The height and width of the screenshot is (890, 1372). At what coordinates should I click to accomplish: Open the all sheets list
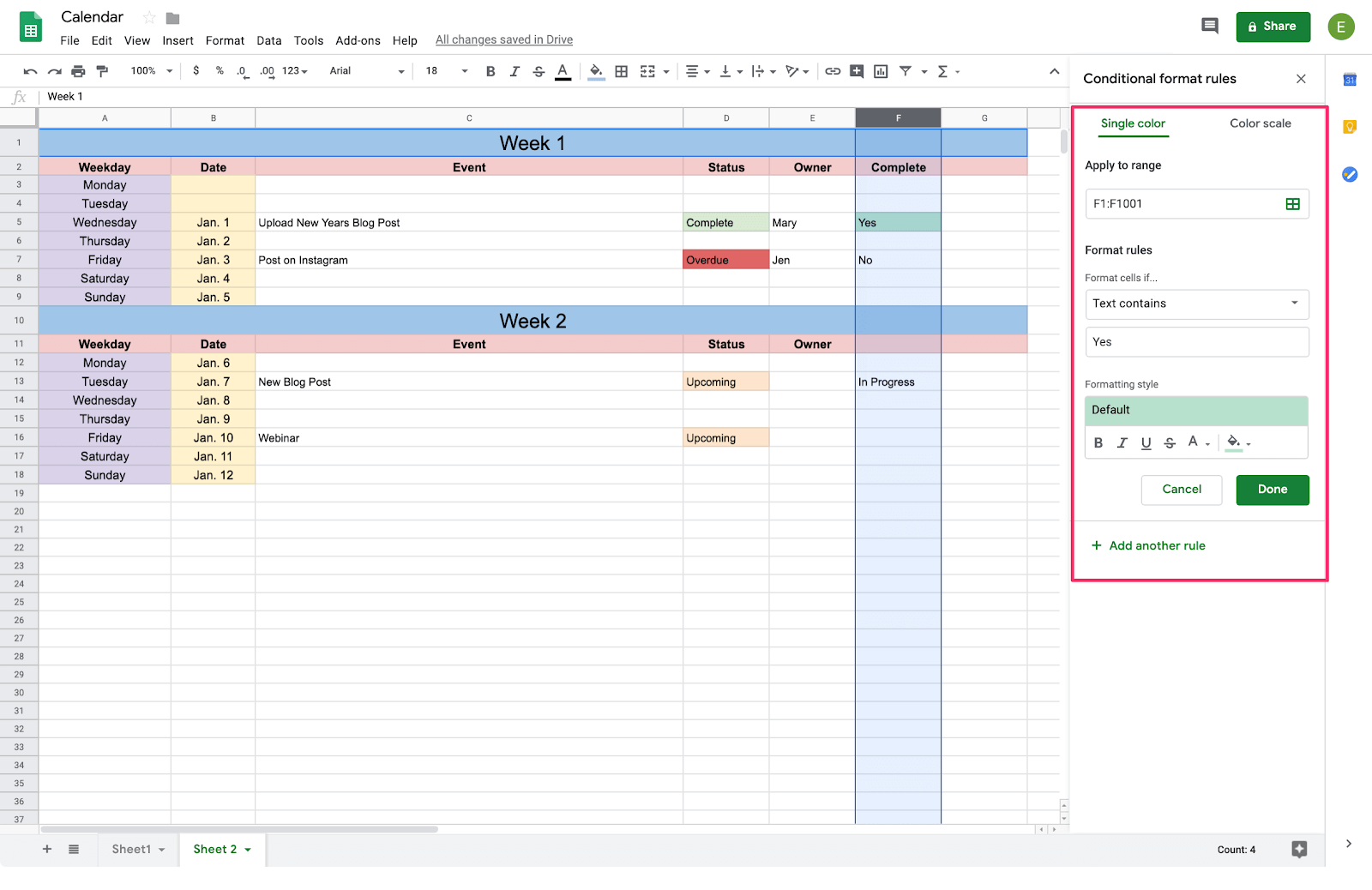point(74,849)
